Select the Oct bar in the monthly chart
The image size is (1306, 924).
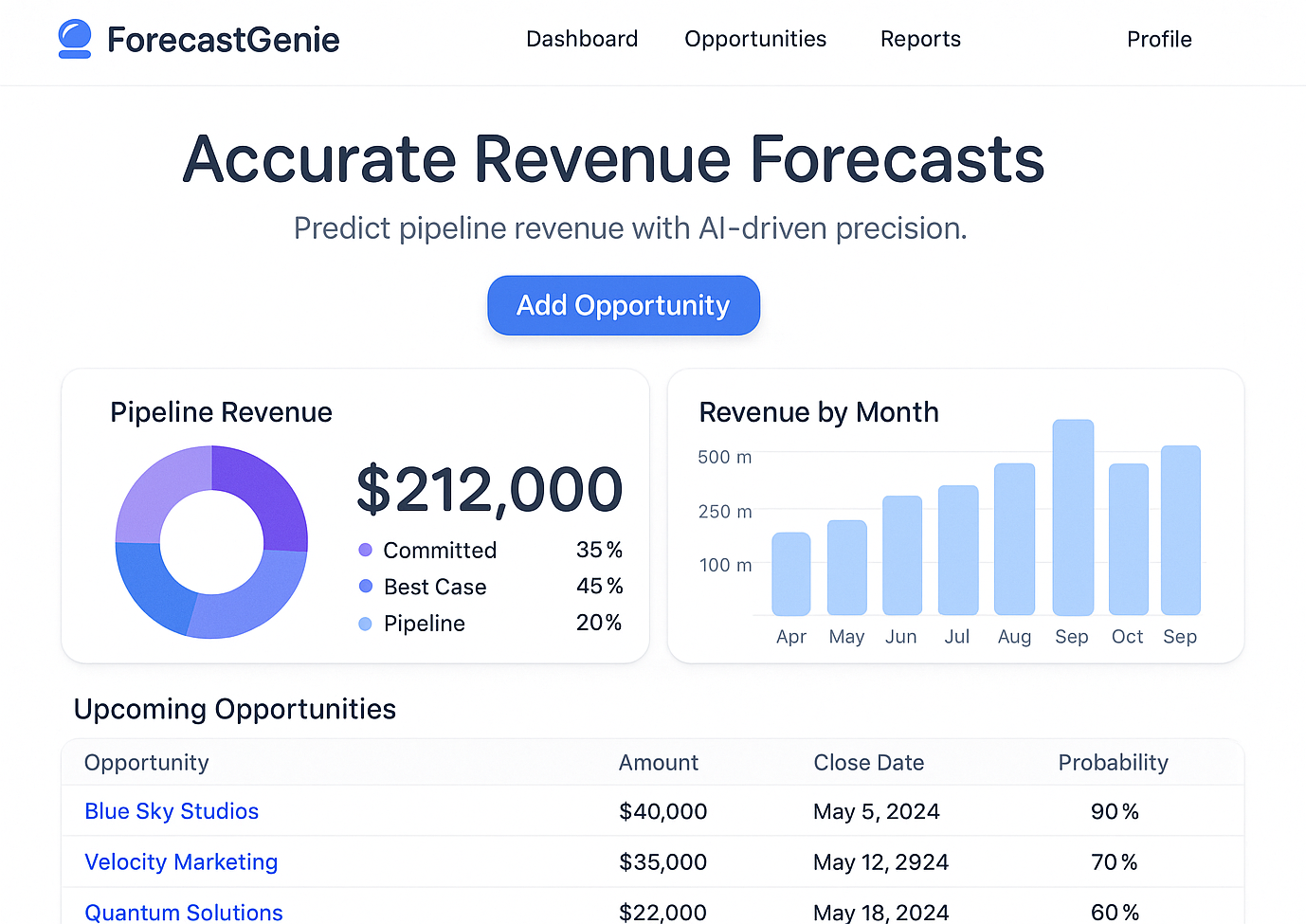pos(1127,540)
